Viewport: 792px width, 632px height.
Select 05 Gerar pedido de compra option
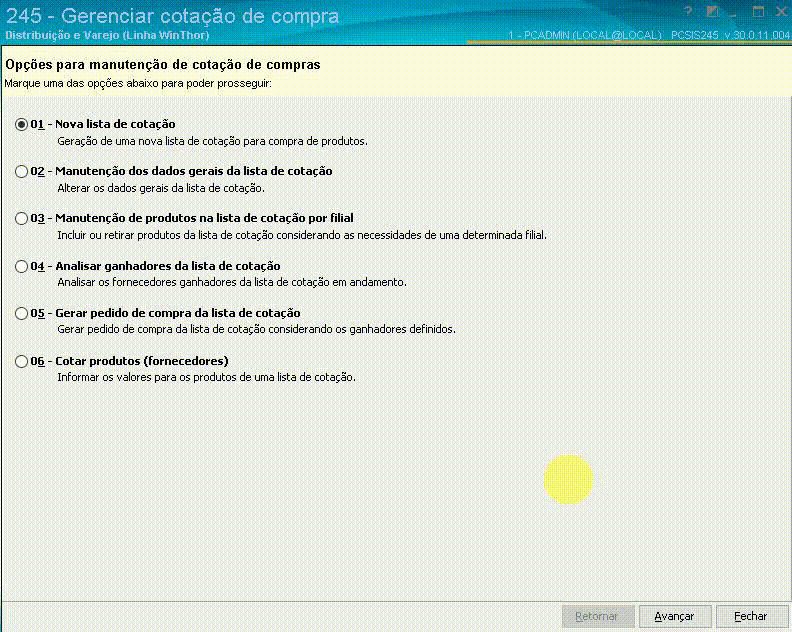coord(21,313)
